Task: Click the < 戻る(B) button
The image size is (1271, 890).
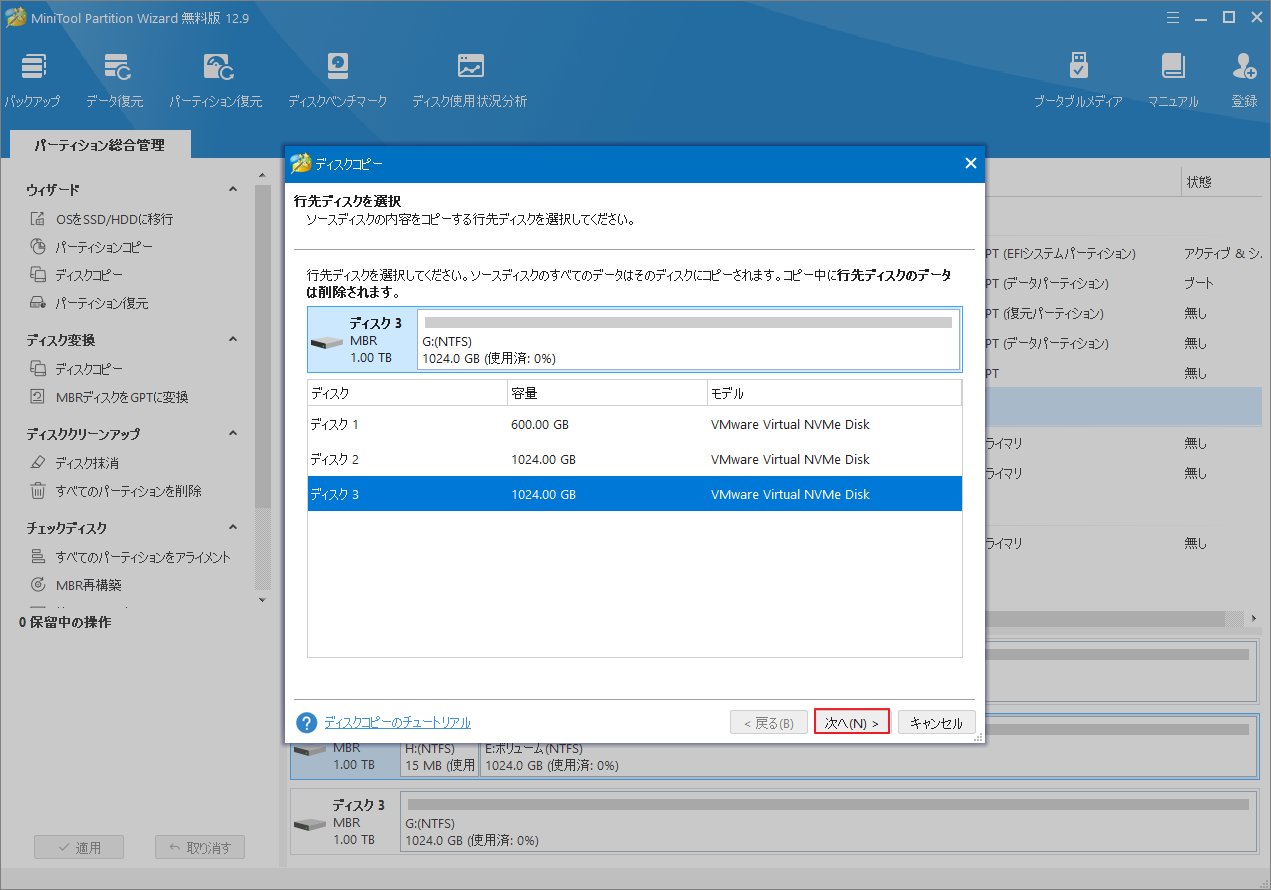Action: 768,723
